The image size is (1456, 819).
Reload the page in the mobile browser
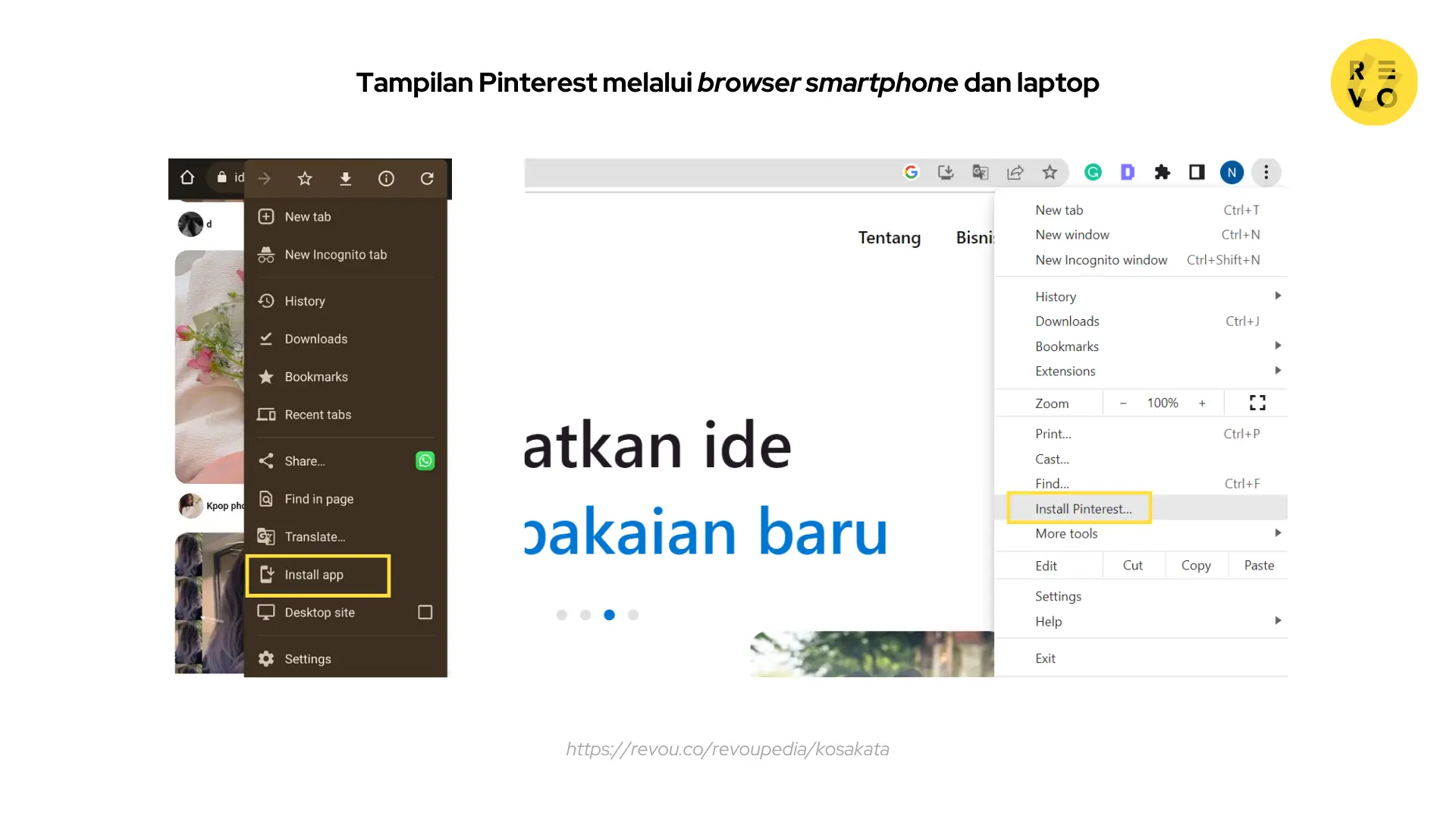(x=427, y=178)
